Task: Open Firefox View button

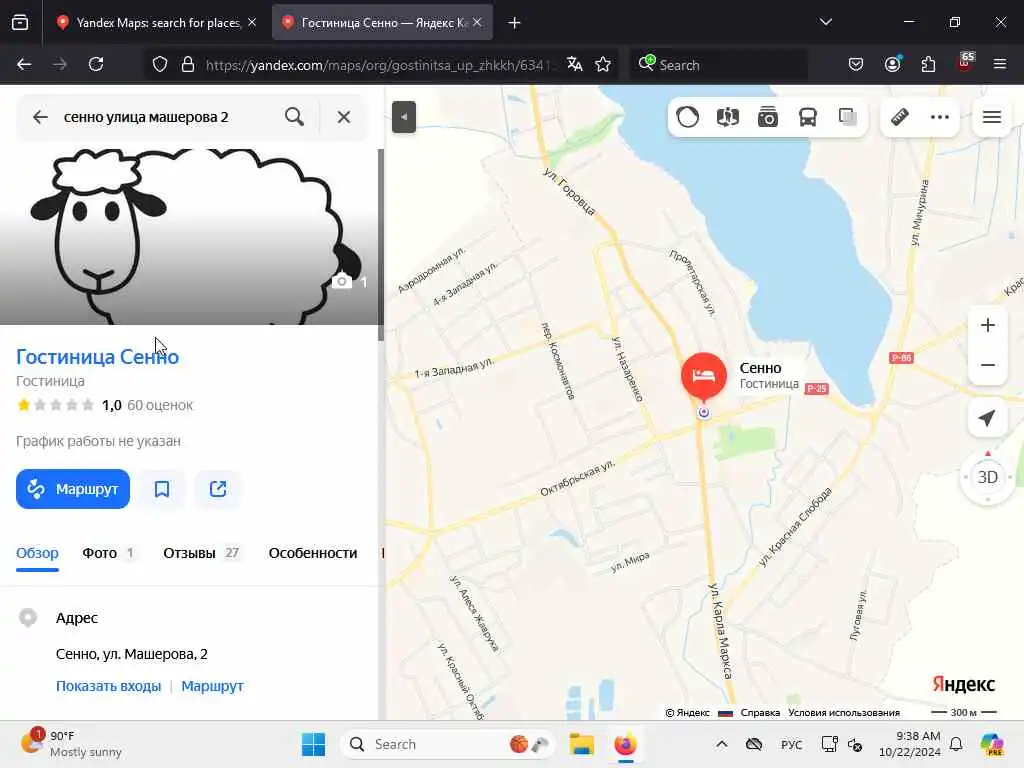Action: click(20, 23)
